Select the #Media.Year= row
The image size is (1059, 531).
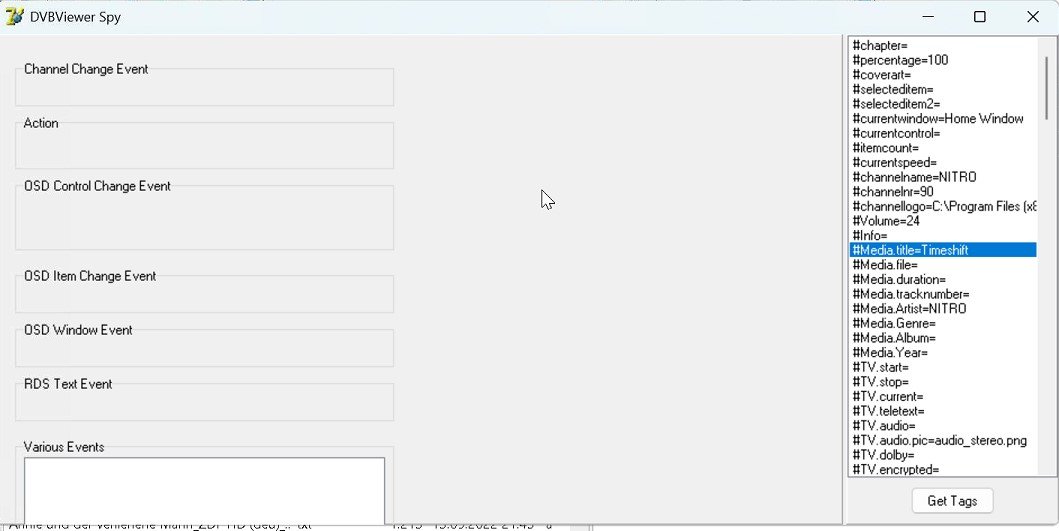[943, 353]
